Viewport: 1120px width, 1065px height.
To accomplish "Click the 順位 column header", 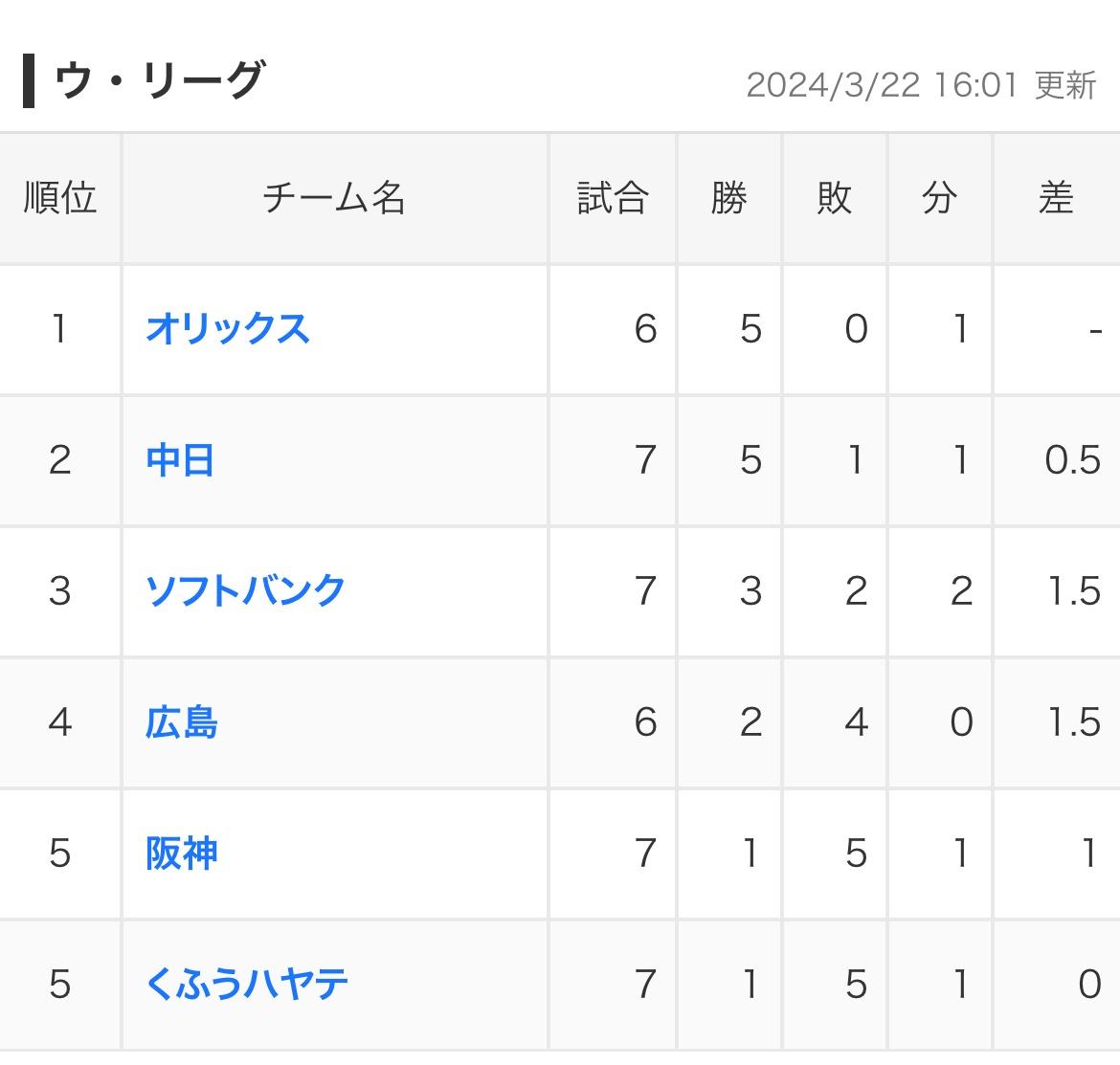I will pyautogui.click(x=60, y=198).
